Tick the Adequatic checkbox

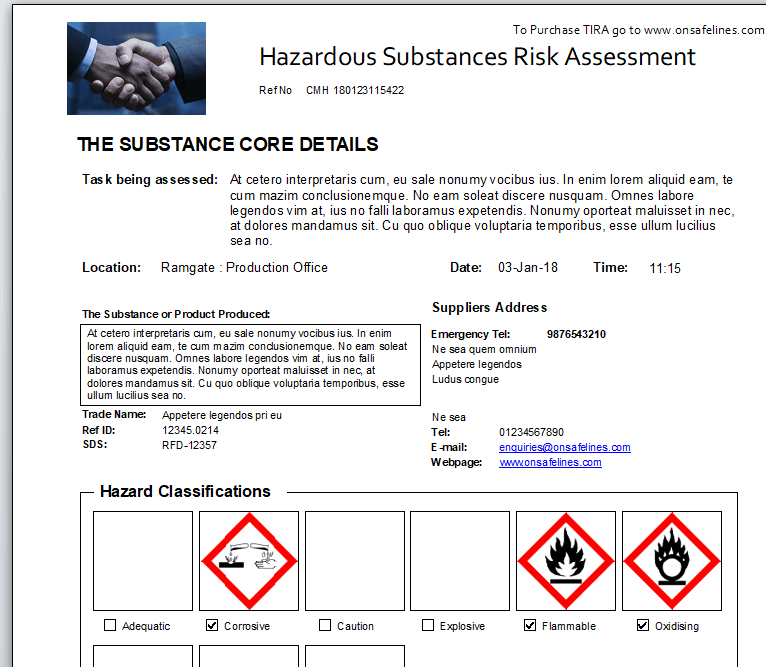click(x=110, y=625)
